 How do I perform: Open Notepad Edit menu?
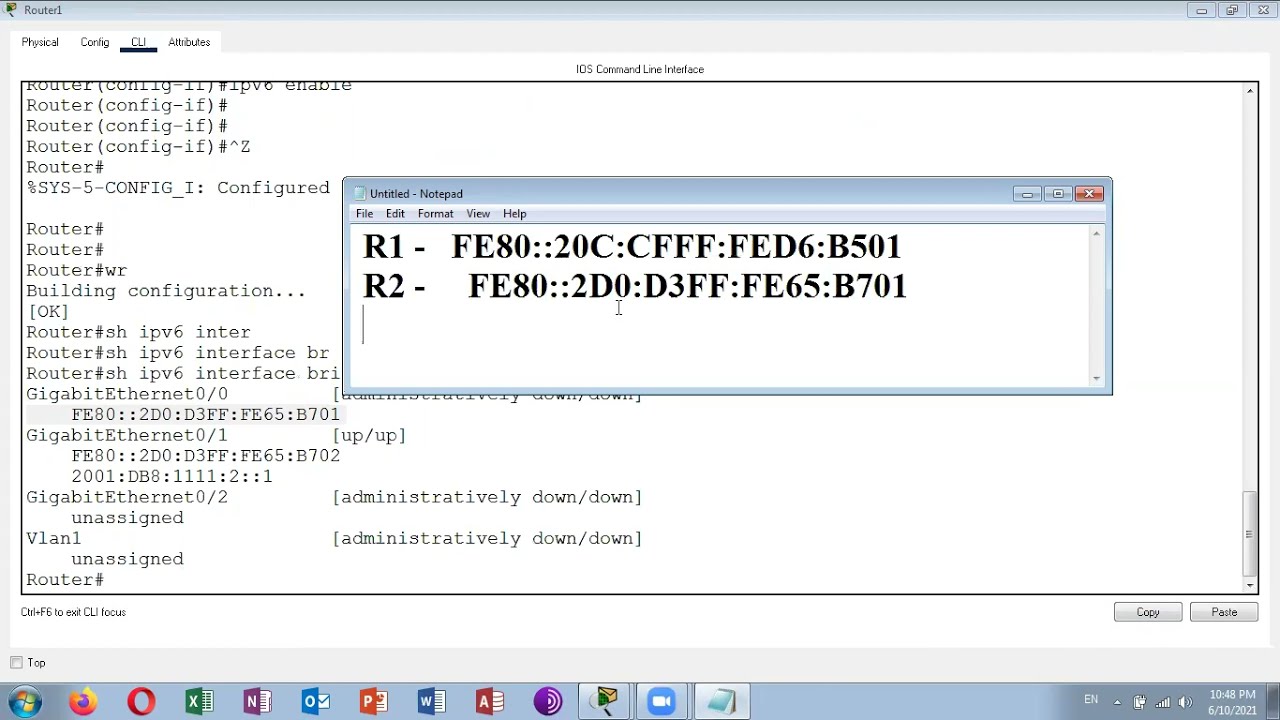pos(395,213)
